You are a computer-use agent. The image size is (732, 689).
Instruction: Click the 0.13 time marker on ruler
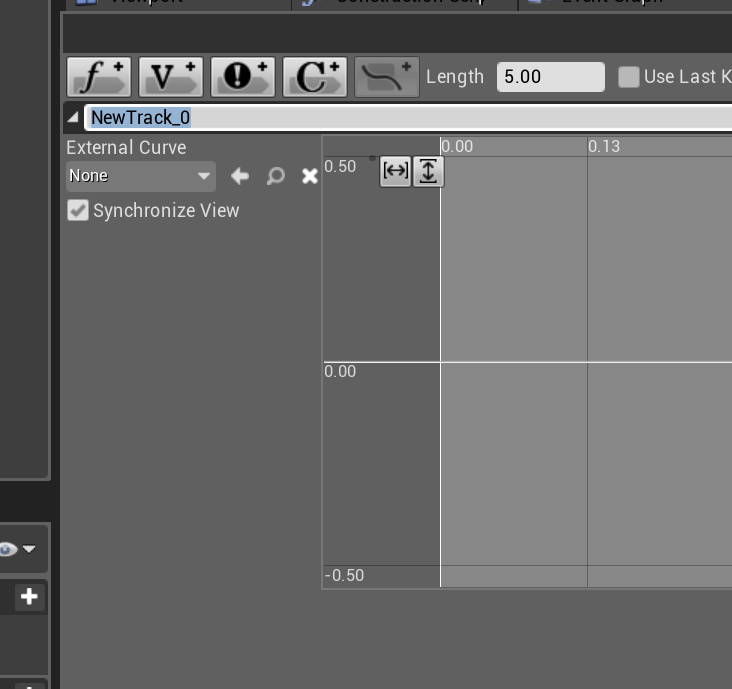tap(604, 147)
